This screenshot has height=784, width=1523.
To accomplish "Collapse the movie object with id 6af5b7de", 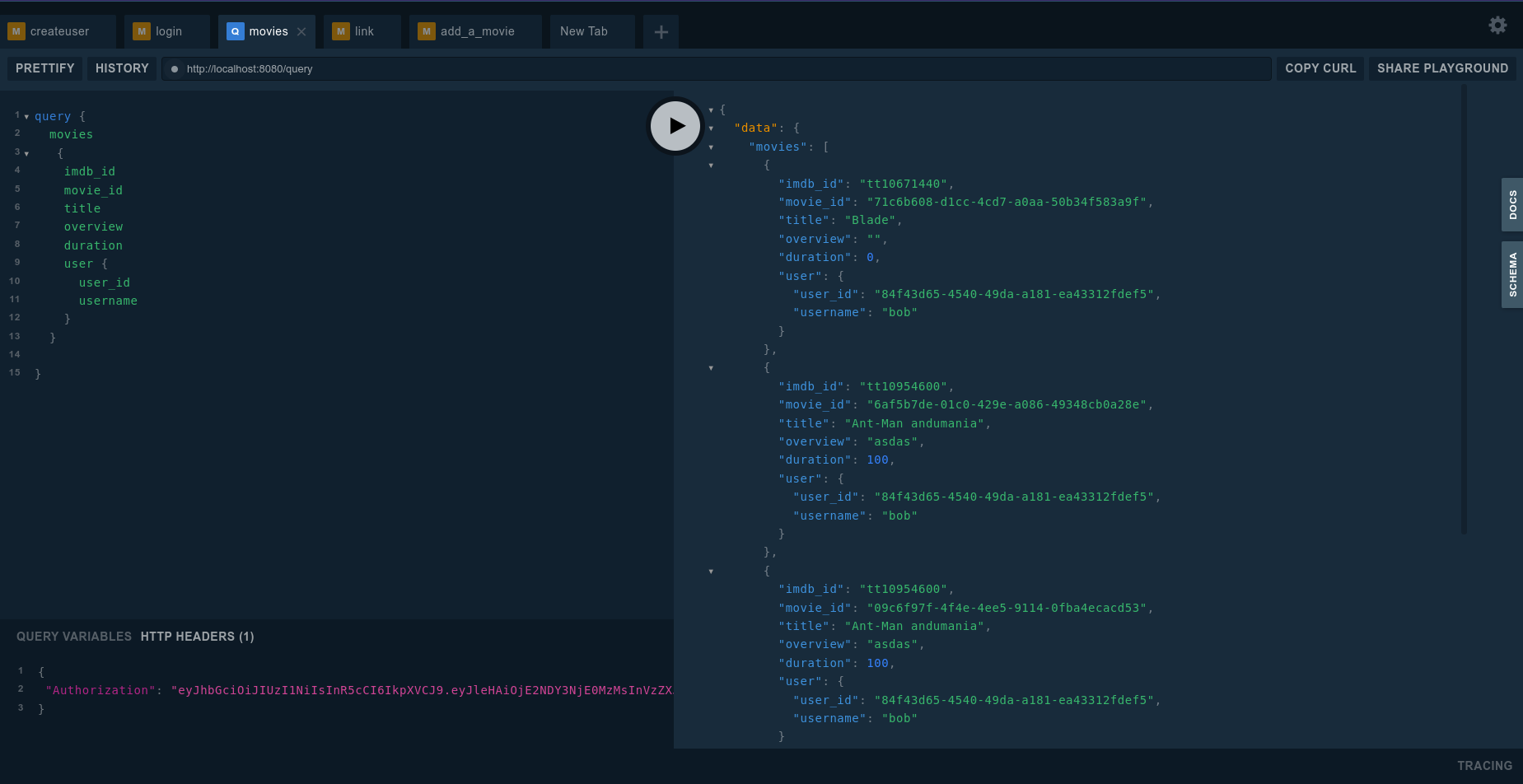I will pos(711,368).
